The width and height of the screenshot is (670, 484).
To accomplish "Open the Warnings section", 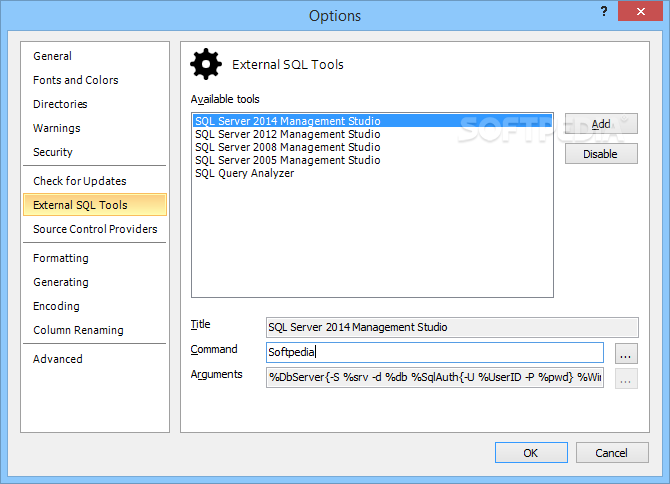I will [x=56, y=128].
